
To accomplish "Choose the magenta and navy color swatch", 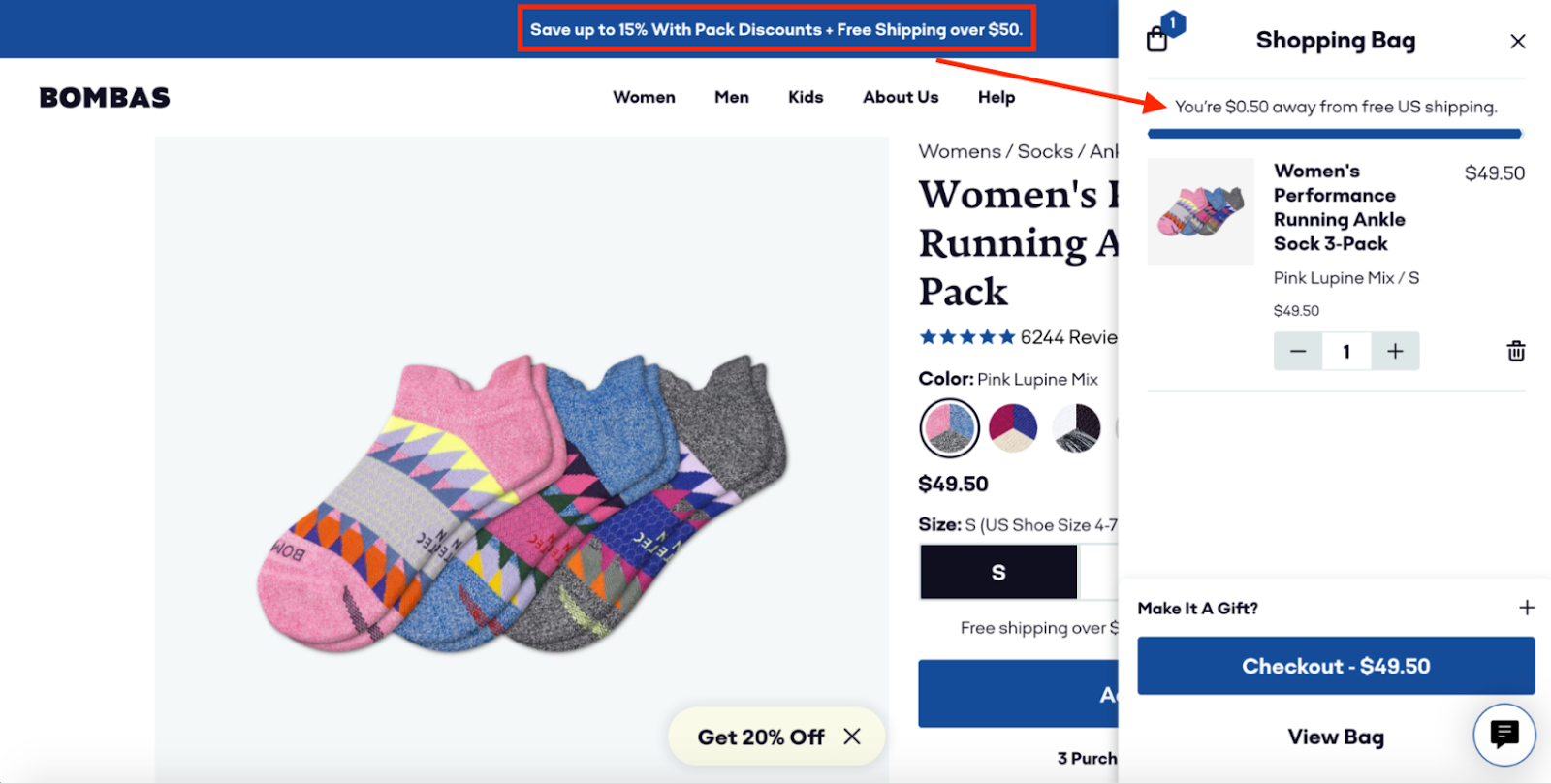I will [1013, 427].
